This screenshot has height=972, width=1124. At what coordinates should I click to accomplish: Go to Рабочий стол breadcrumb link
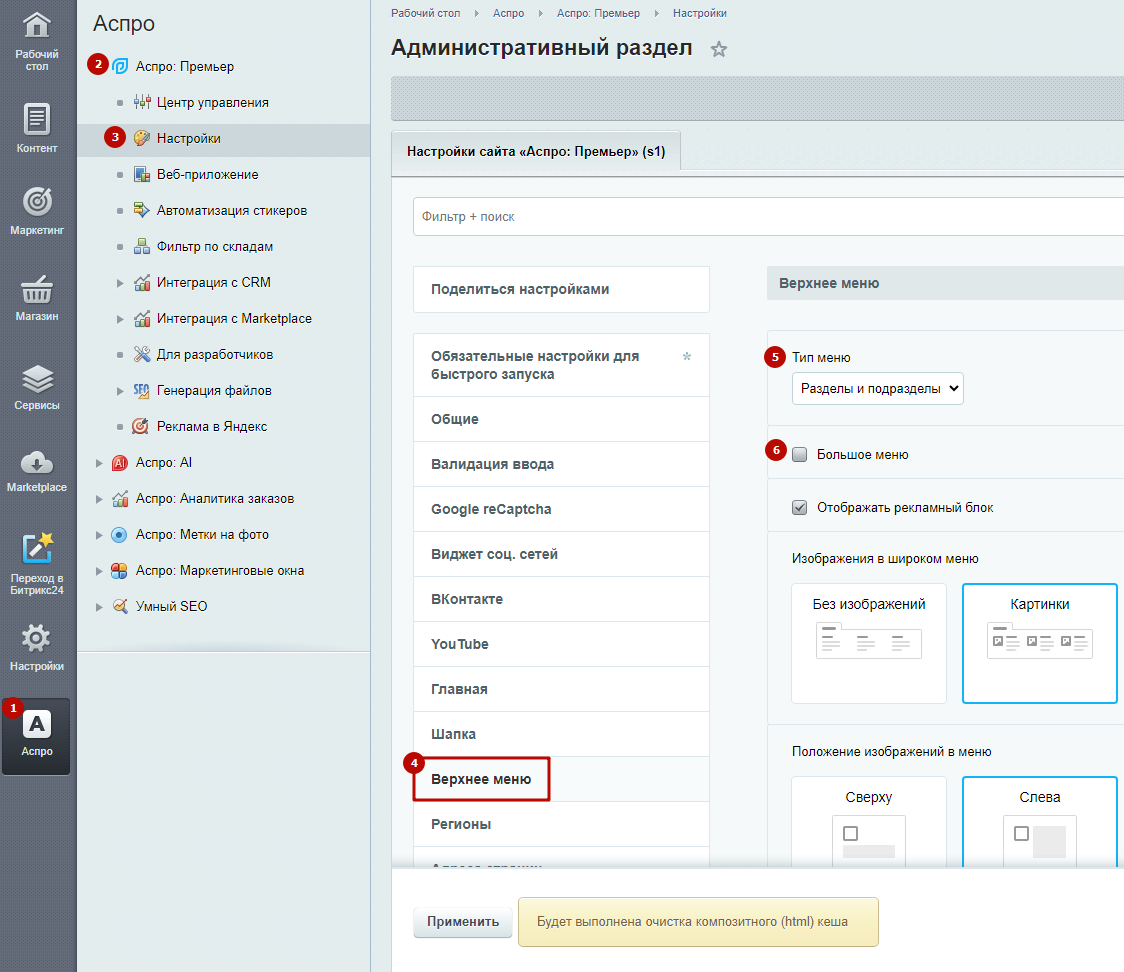425,13
